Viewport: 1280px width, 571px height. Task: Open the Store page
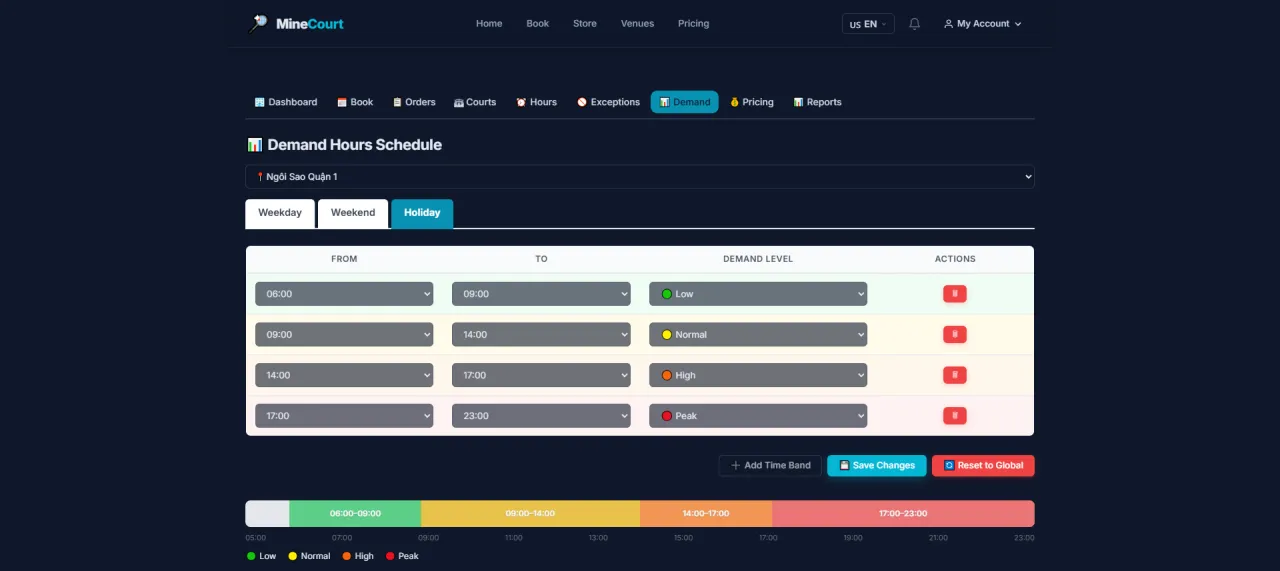coord(585,24)
